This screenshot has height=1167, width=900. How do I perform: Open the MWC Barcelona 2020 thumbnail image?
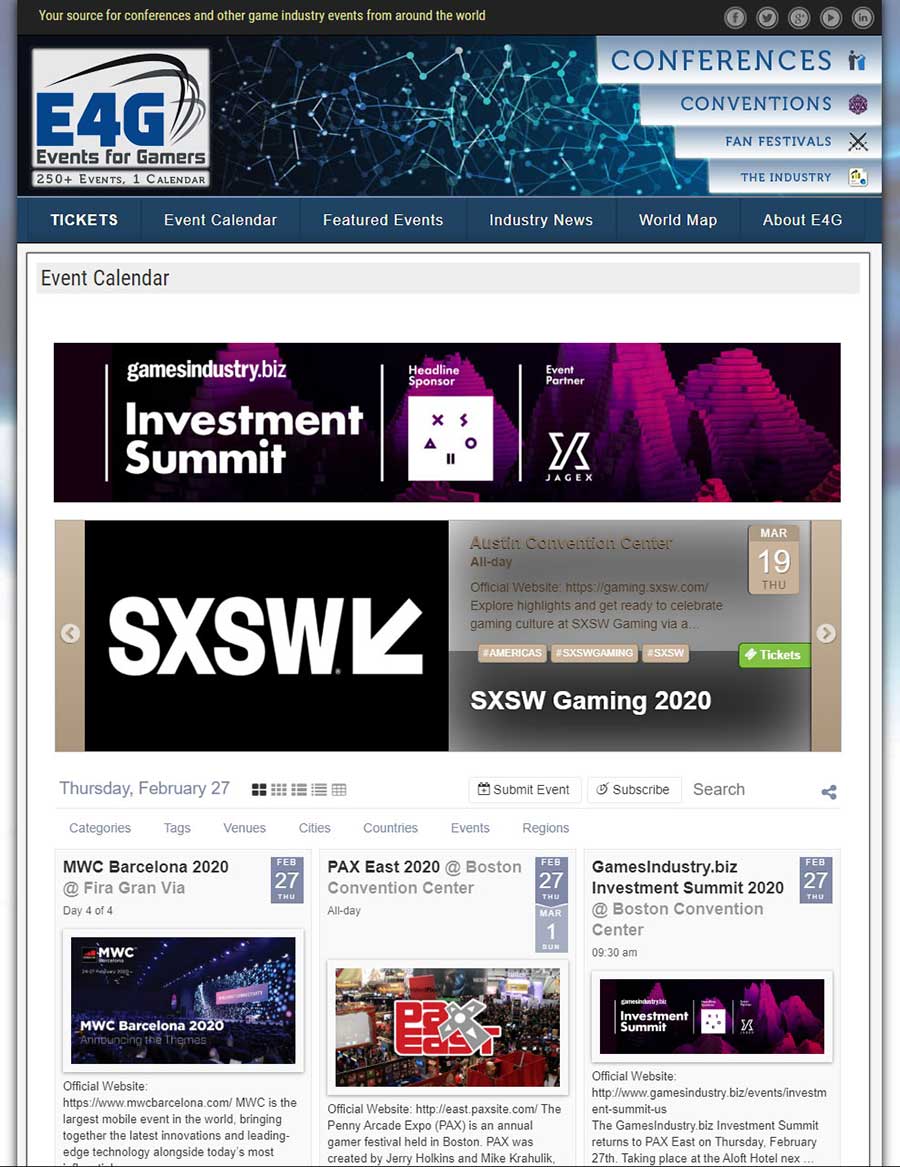[x=183, y=1000]
